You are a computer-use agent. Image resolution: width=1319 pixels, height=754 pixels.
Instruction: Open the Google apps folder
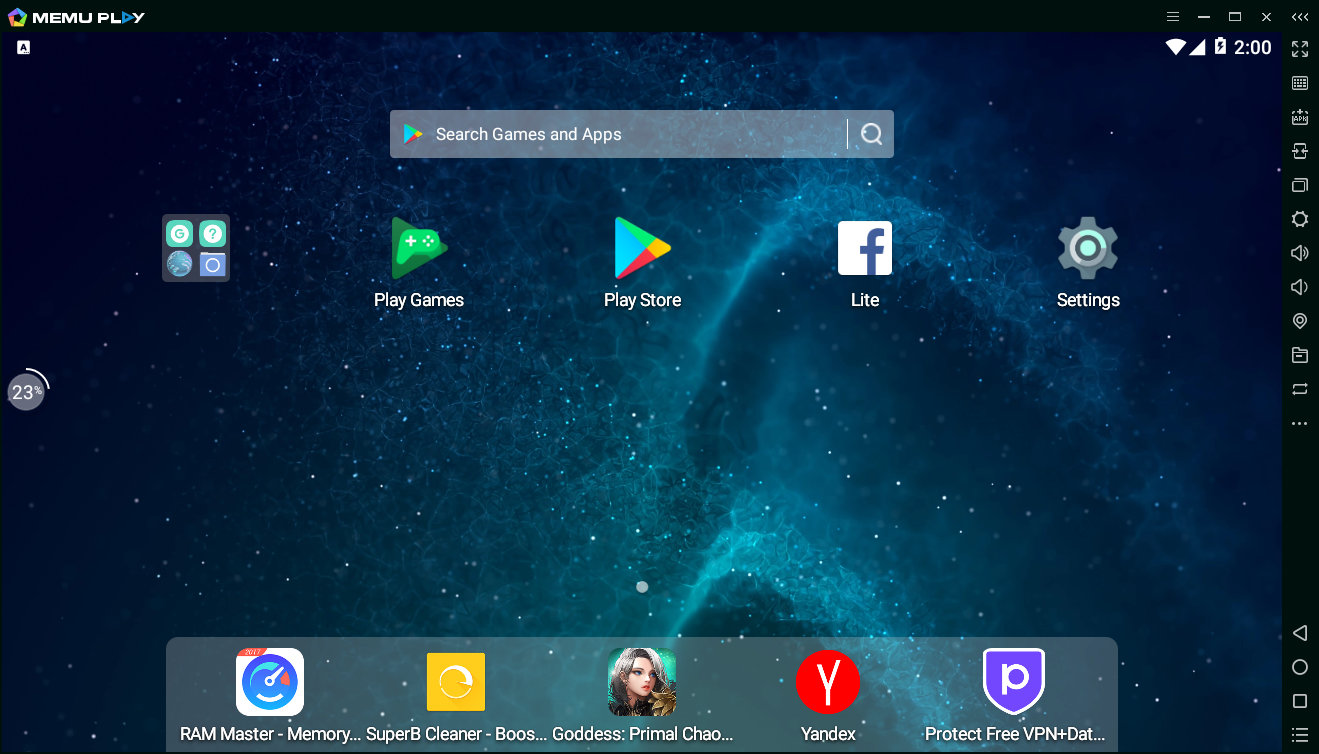(196, 248)
